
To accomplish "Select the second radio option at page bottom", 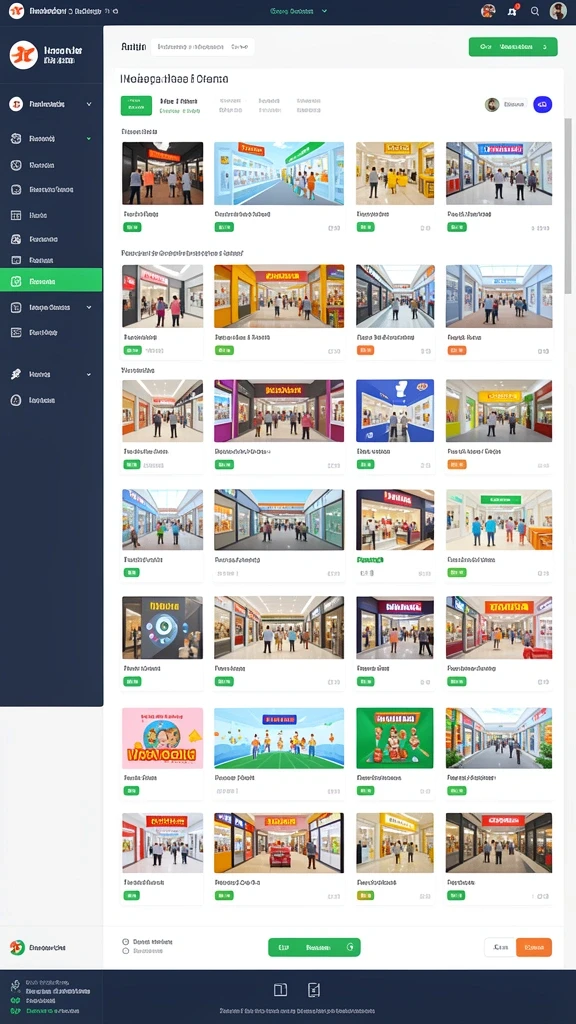I will click(125, 951).
